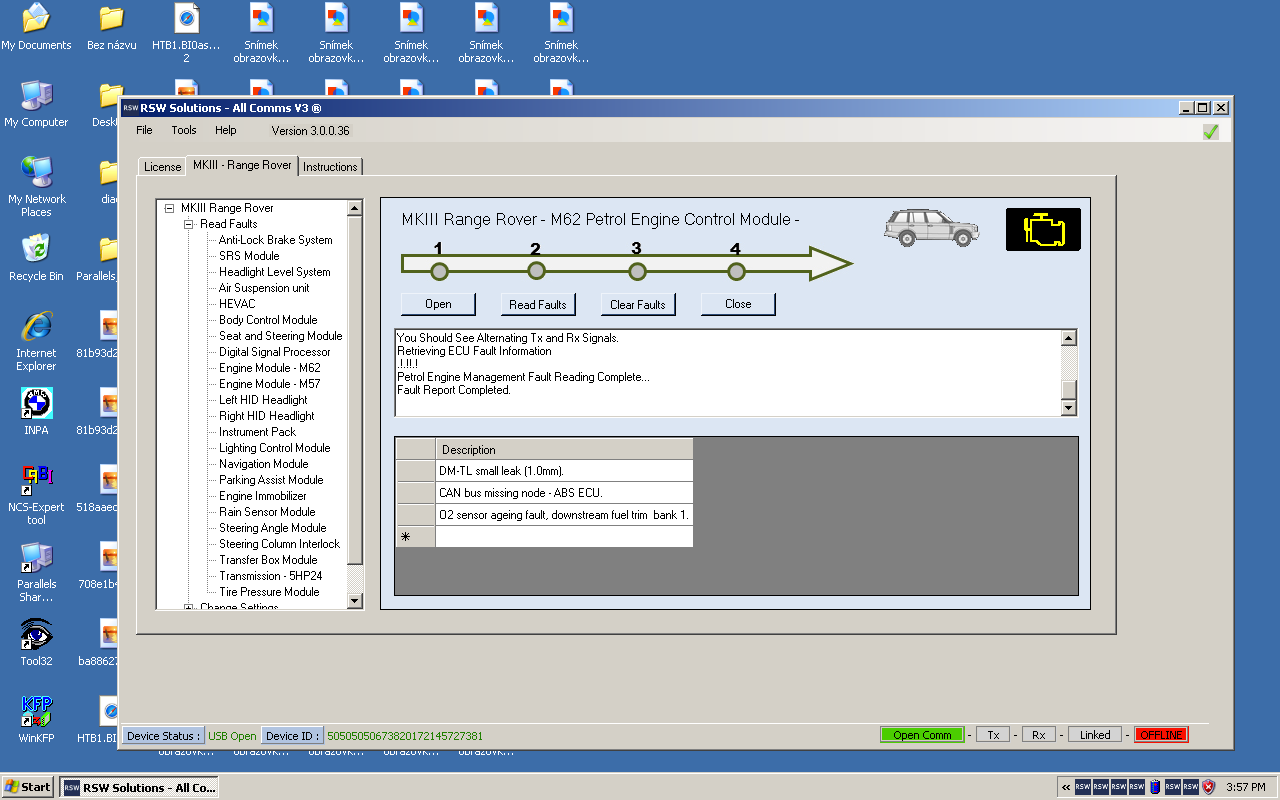
Task: Open the Tools menu
Action: pyautogui.click(x=184, y=130)
